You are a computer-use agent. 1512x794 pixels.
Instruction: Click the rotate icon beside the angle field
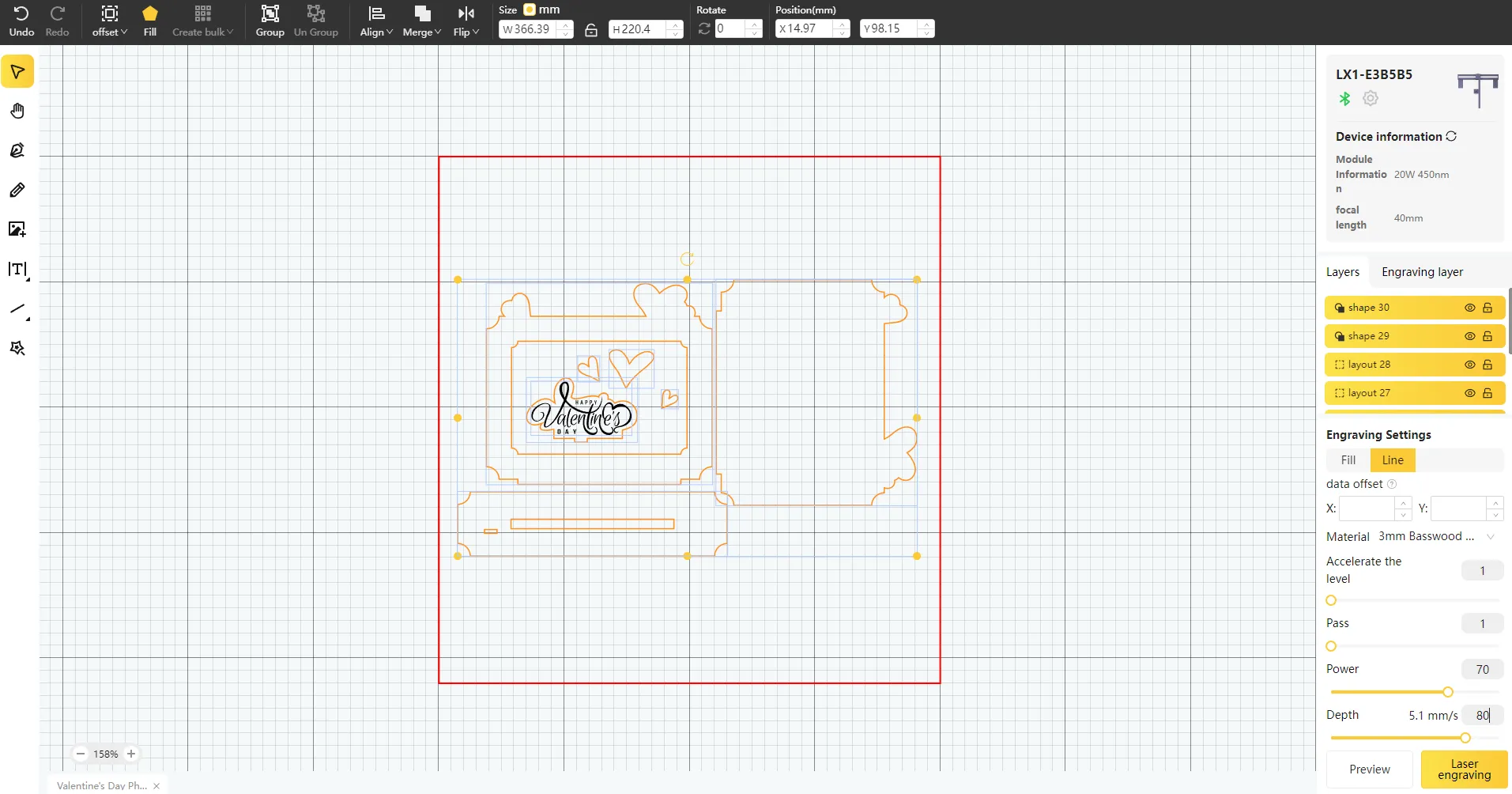click(704, 29)
